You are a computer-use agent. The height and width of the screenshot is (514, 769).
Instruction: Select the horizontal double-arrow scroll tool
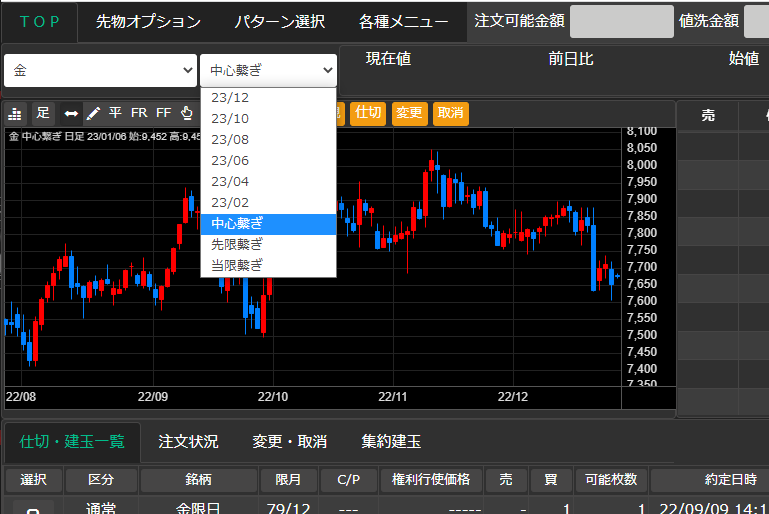[x=70, y=113]
